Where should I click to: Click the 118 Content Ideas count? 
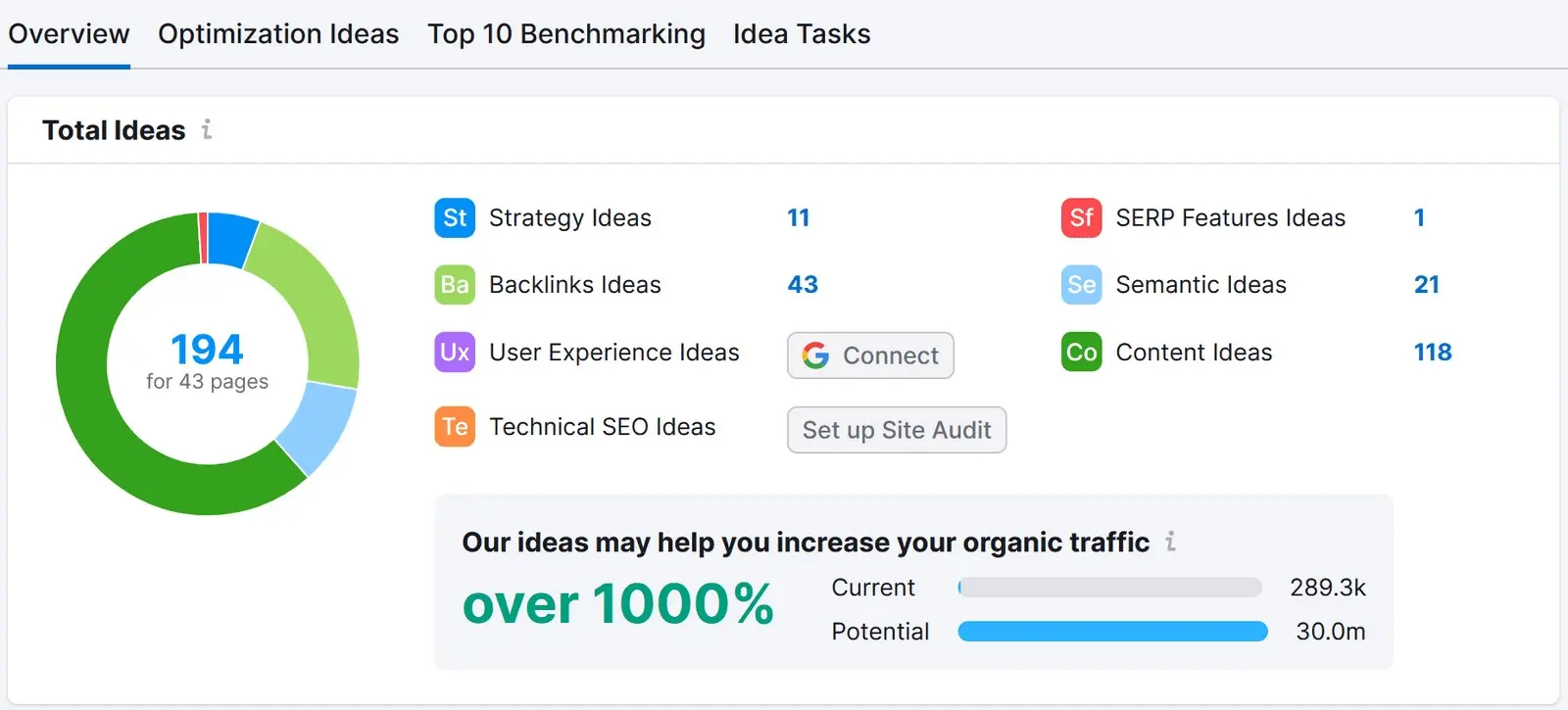1433,353
